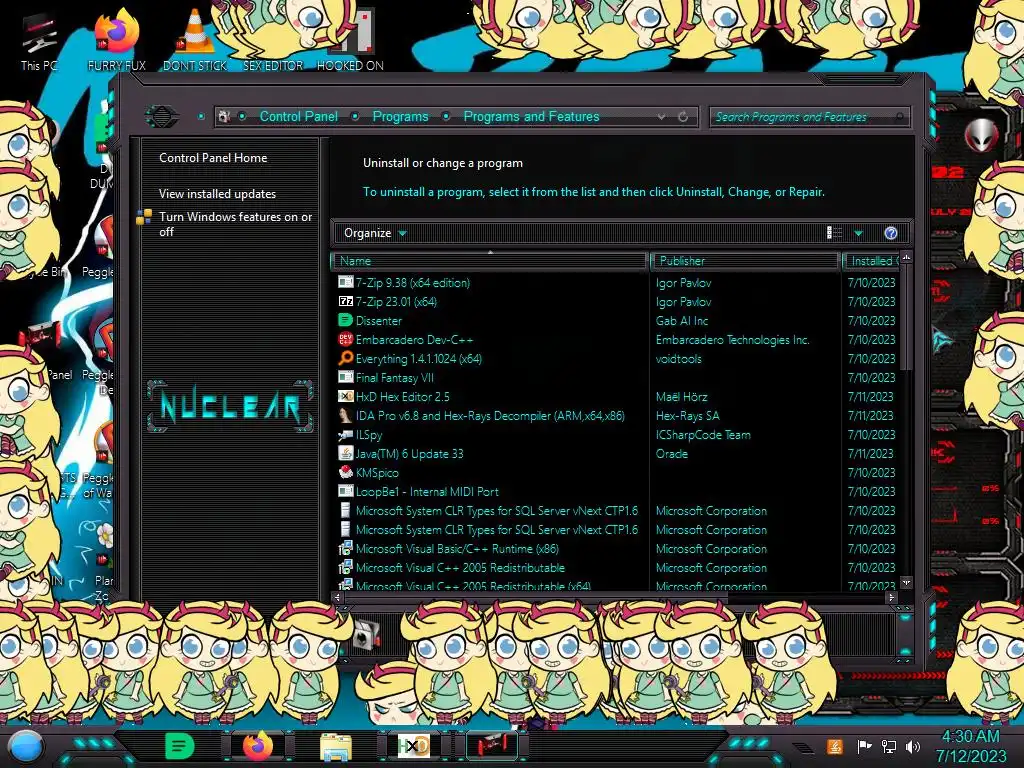This screenshot has width=1024, height=768.
Task: Select the 7-Zip 9.38 (x64 edition) icon
Action: [345, 283]
